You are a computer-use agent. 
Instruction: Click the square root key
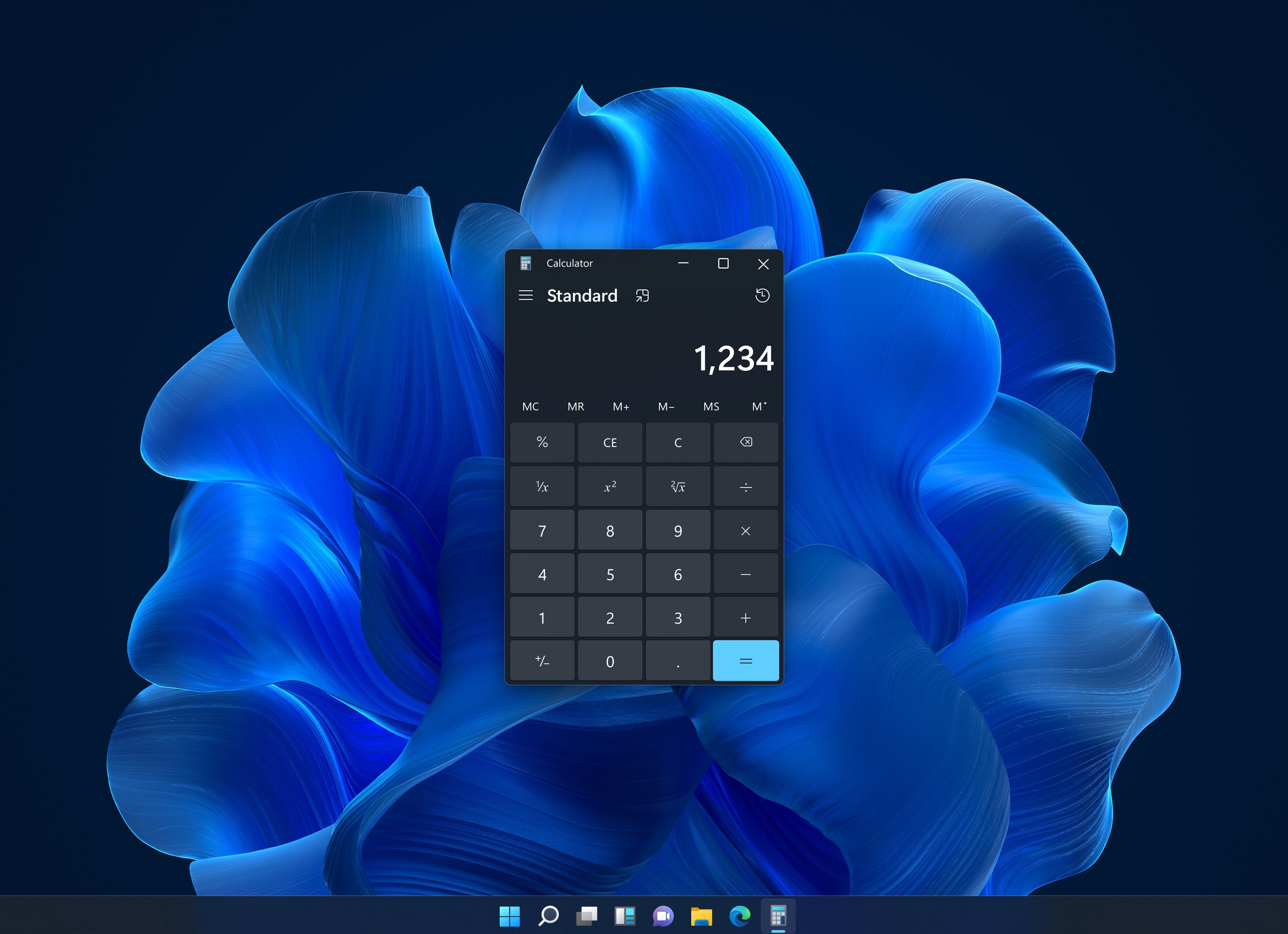(x=678, y=486)
